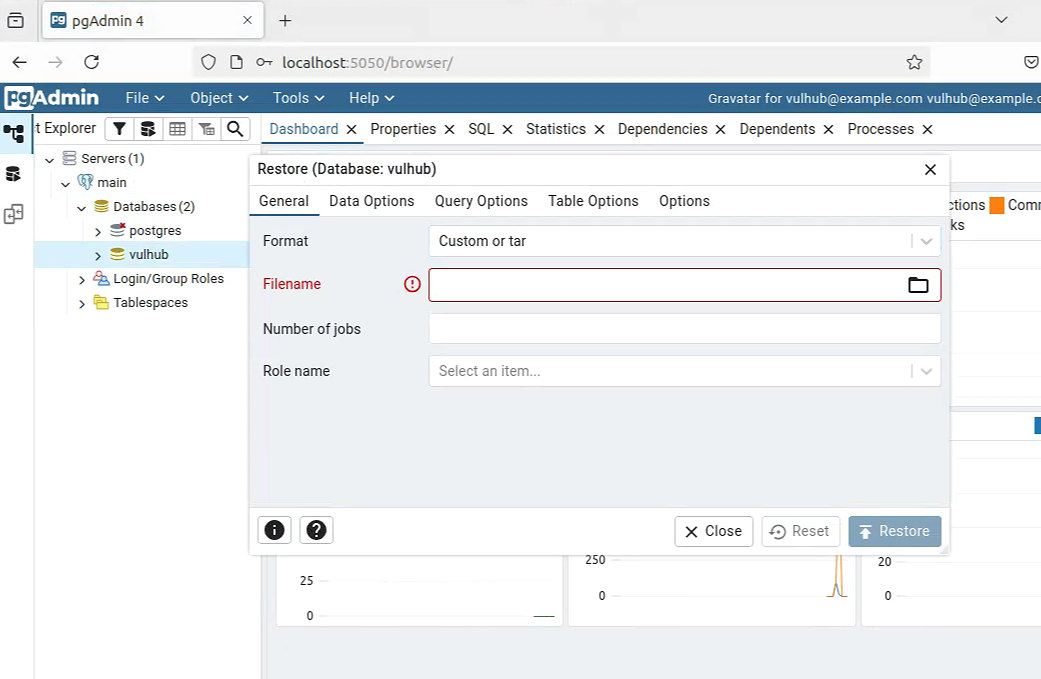The image size is (1041, 679).
Task: Close the Properties tab
Action: coord(449,129)
